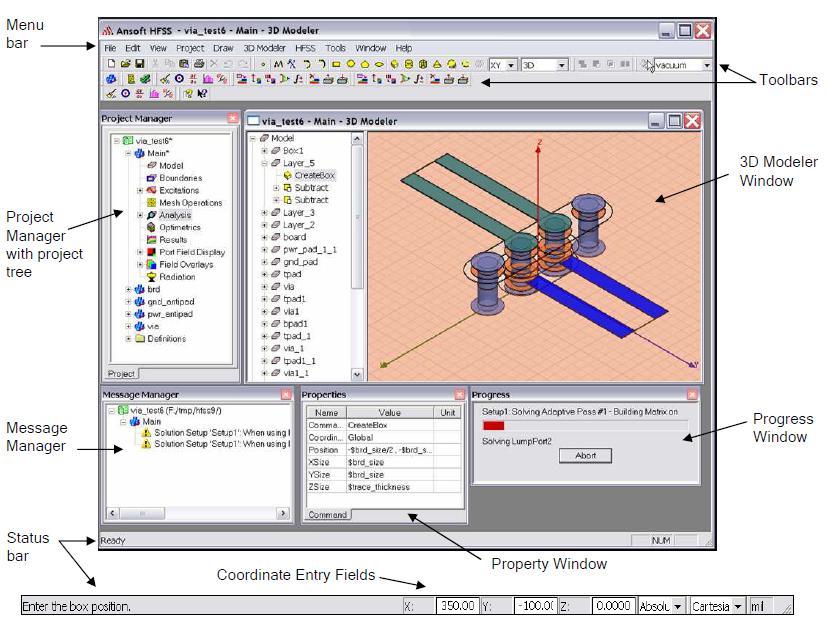Switch to the Project tab
The height and width of the screenshot is (621, 834).
[122, 374]
